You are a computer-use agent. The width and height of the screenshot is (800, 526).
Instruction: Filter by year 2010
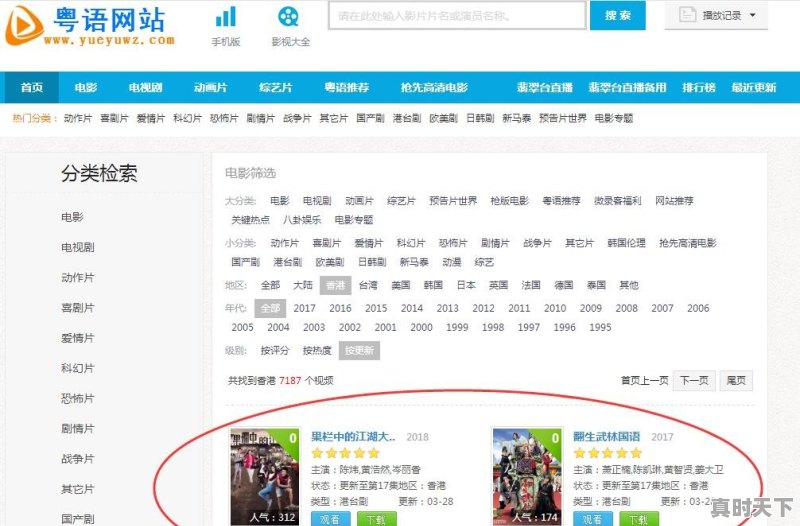click(555, 308)
